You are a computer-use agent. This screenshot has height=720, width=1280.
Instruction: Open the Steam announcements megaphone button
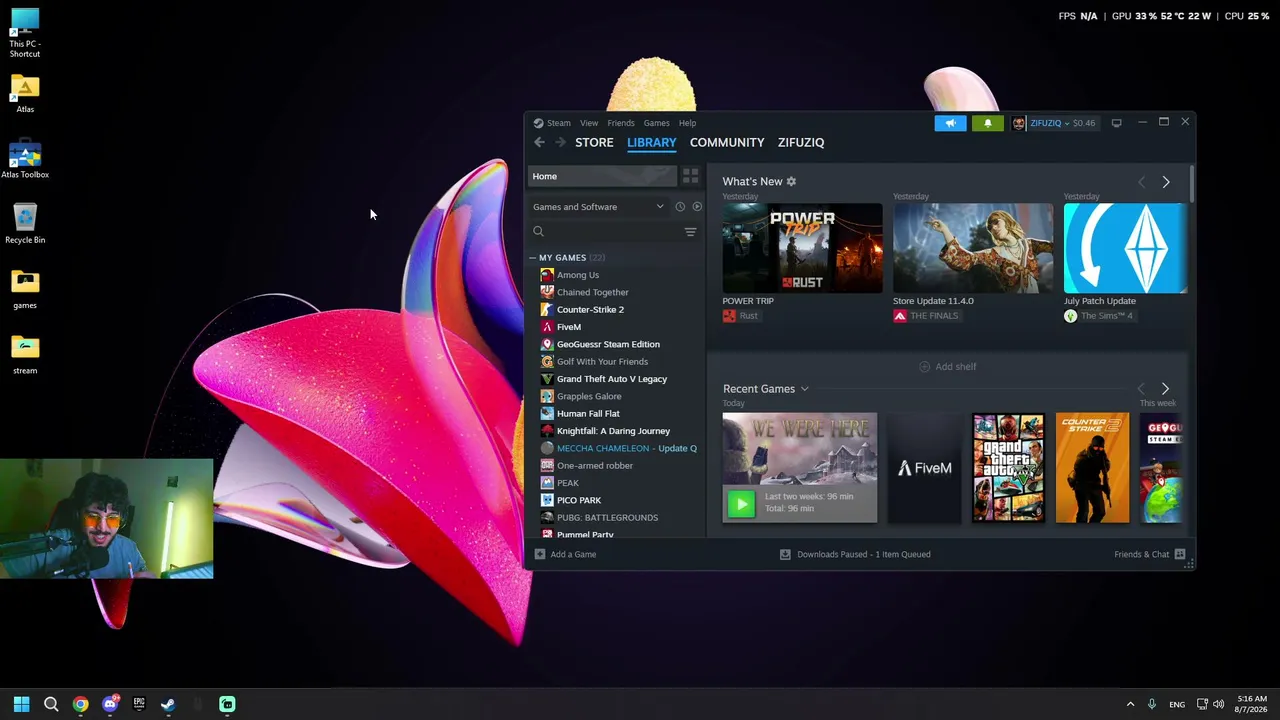(x=950, y=123)
